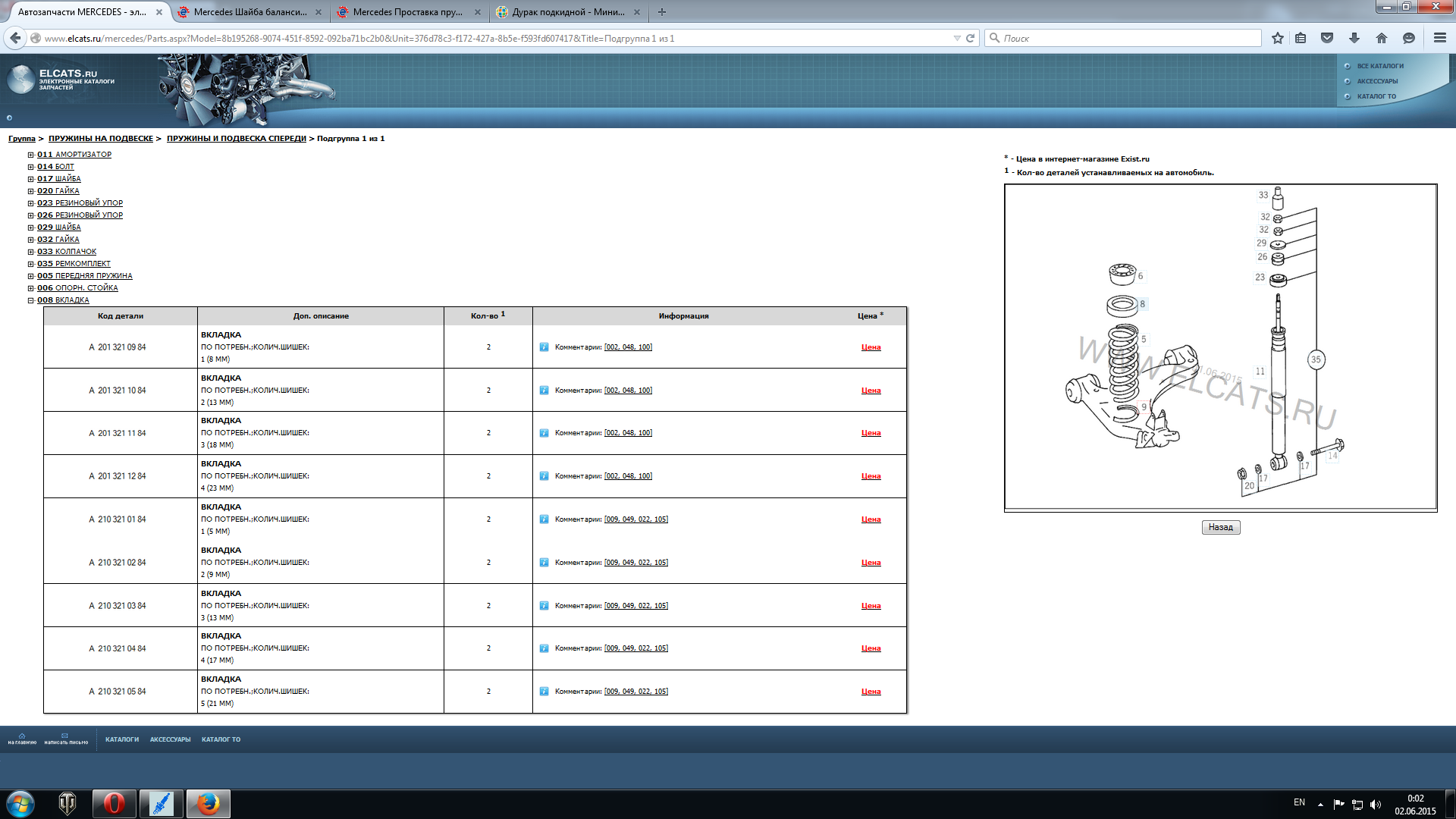Go to Группа breadcrumb link
The height and width of the screenshot is (819, 1456).
tap(22, 139)
